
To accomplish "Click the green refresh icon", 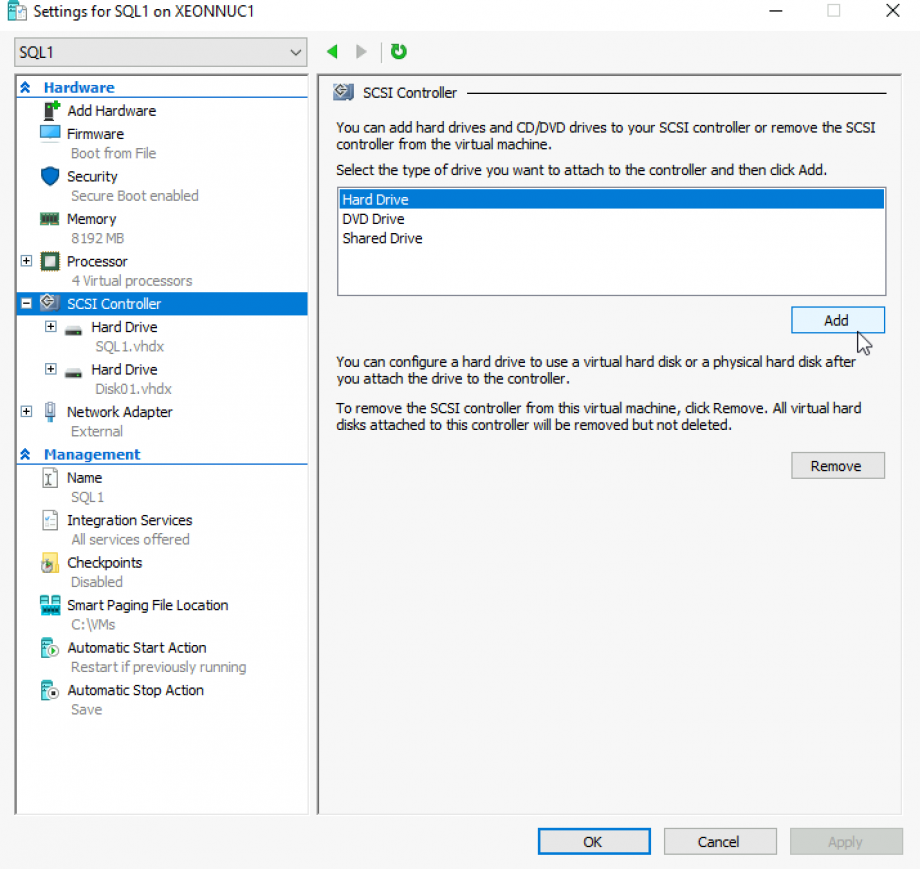I will (x=399, y=52).
